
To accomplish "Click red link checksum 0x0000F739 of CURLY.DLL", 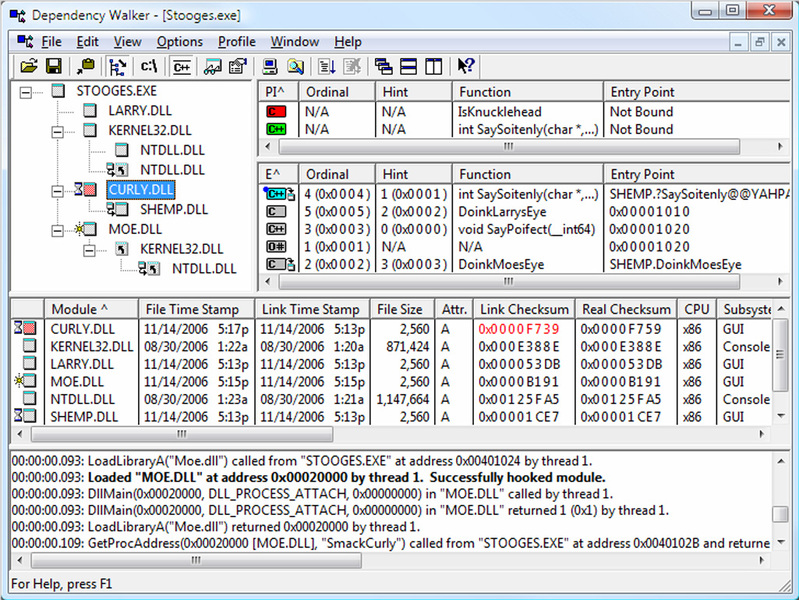I will click(x=519, y=329).
